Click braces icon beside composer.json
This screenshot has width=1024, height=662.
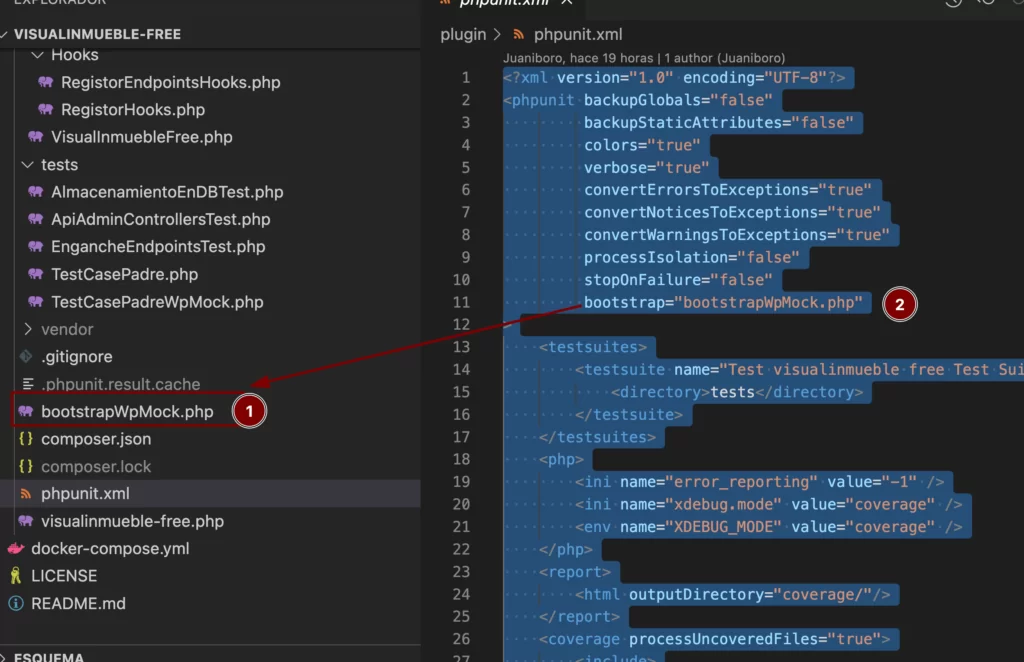pos(25,439)
